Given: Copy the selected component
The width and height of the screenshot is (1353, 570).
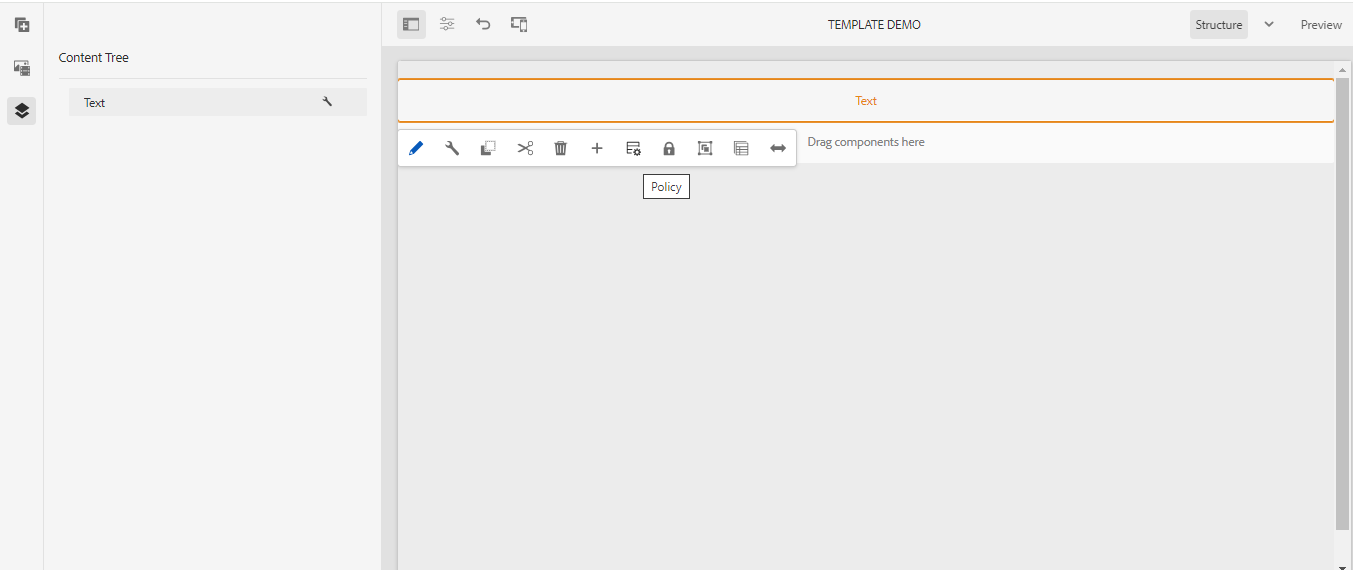Looking at the screenshot, I should point(488,148).
